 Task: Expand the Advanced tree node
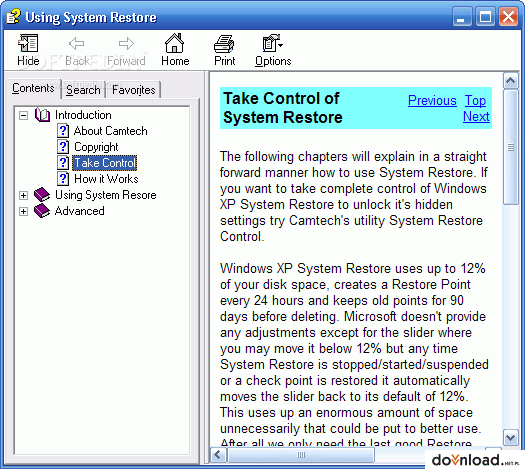tap(23, 211)
